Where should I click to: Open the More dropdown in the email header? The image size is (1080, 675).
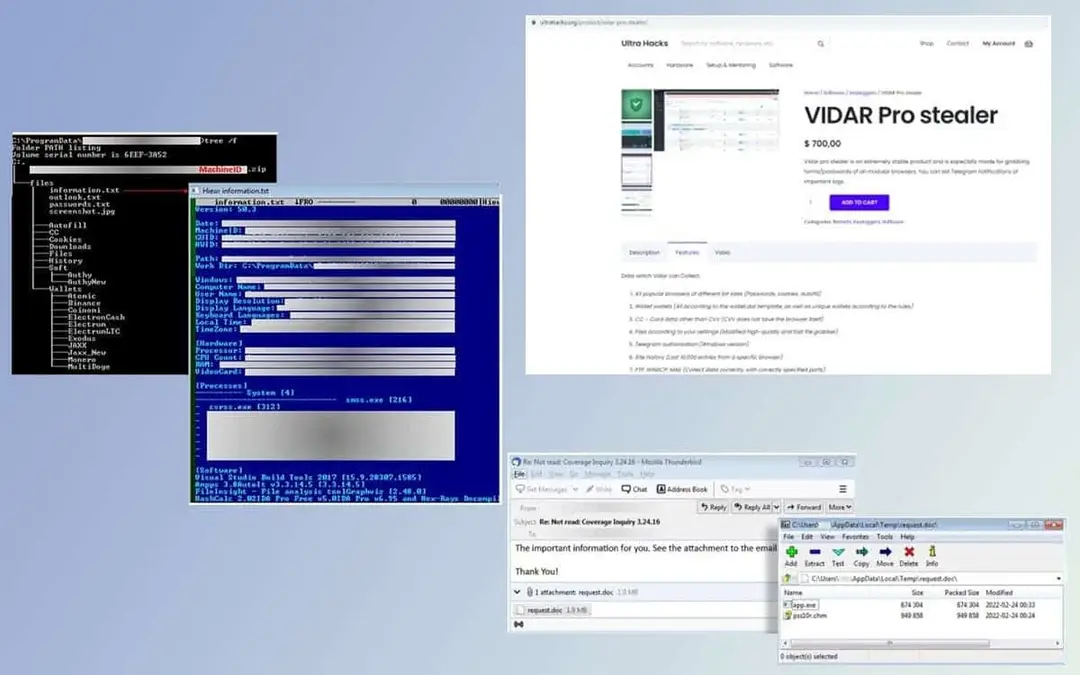click(840, 507)
